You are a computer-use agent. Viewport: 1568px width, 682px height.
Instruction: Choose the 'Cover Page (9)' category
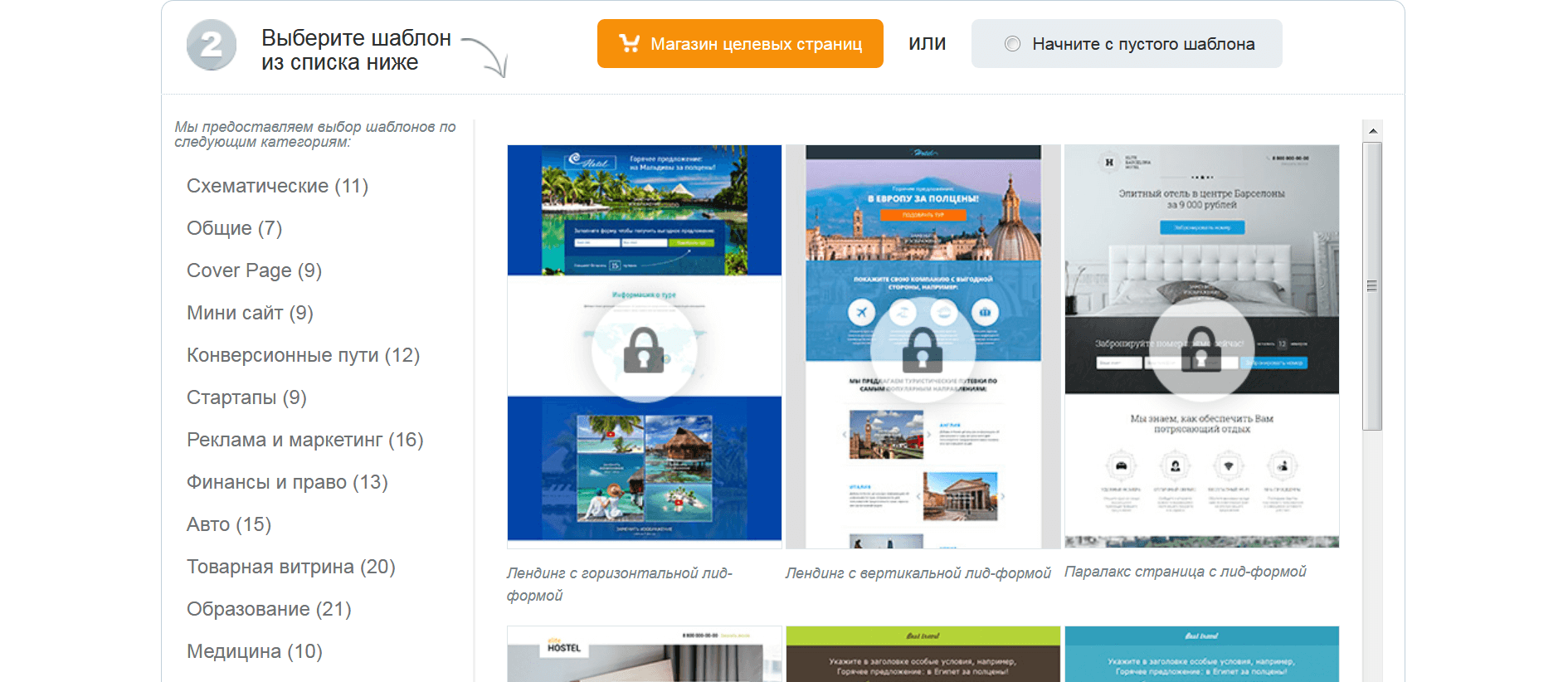(x=254, y=270)
